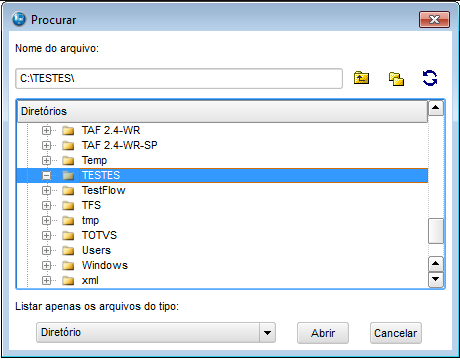
Task: Expand the TestFlow folder node
Action: (46, 190)
